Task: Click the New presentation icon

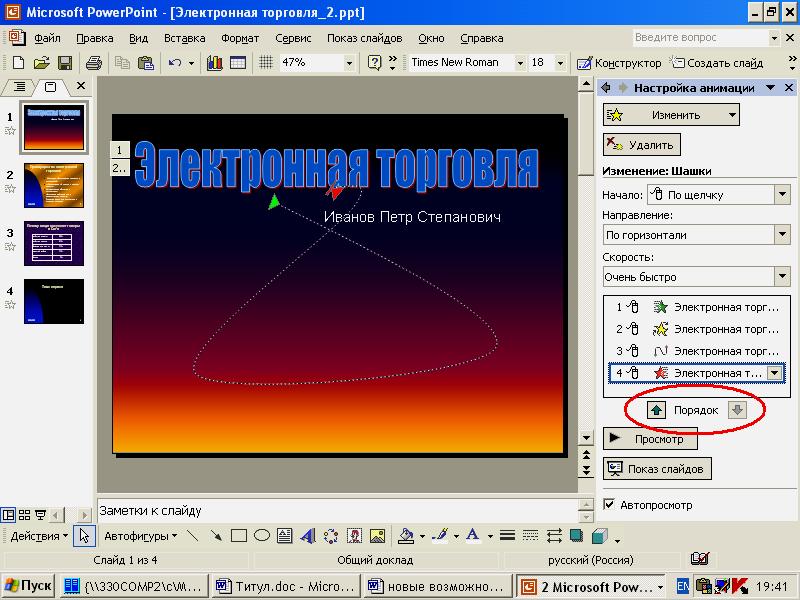Action: click(18, 63)
